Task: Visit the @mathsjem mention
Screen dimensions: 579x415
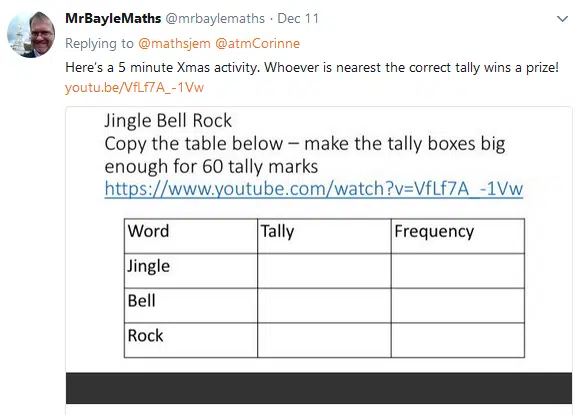Action: (174, 44)
